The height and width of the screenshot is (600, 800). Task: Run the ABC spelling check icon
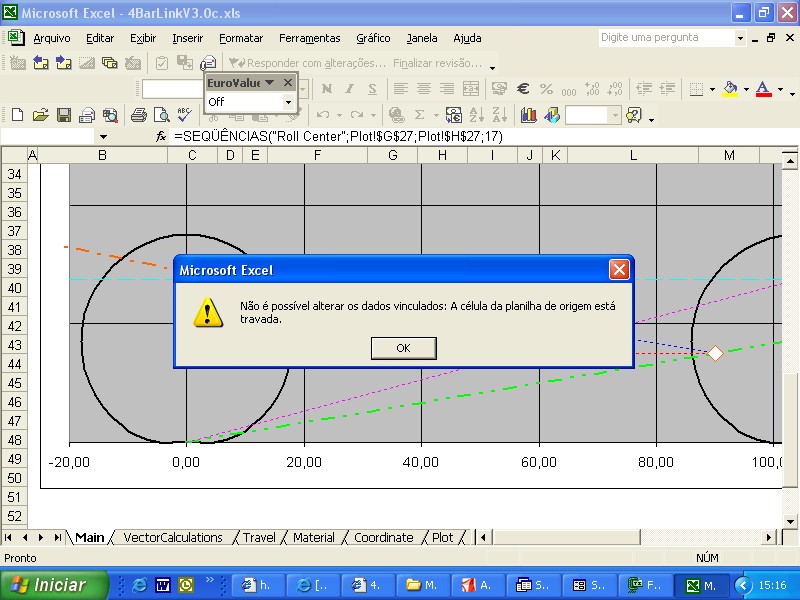184,115
